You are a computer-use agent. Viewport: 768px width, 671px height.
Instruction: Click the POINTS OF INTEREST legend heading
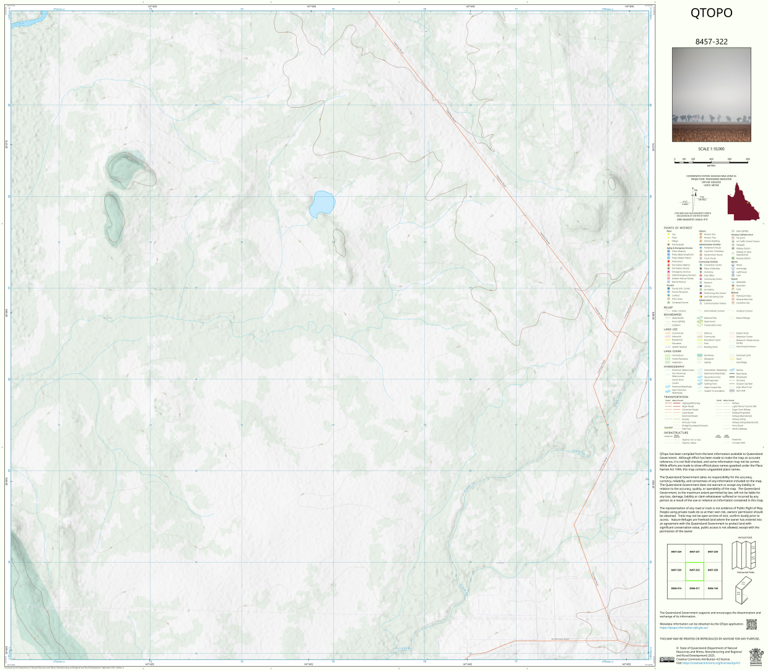[678, 228]
